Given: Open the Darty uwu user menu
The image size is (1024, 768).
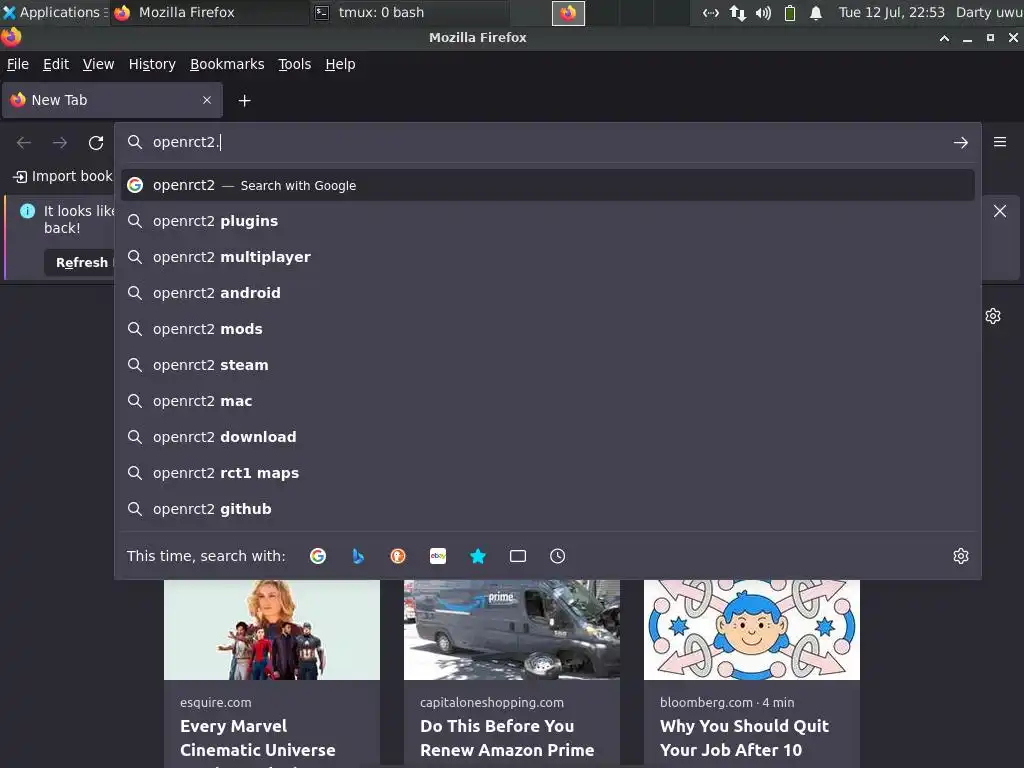Looking at the screenshot, I should click(x=989, y=12).
